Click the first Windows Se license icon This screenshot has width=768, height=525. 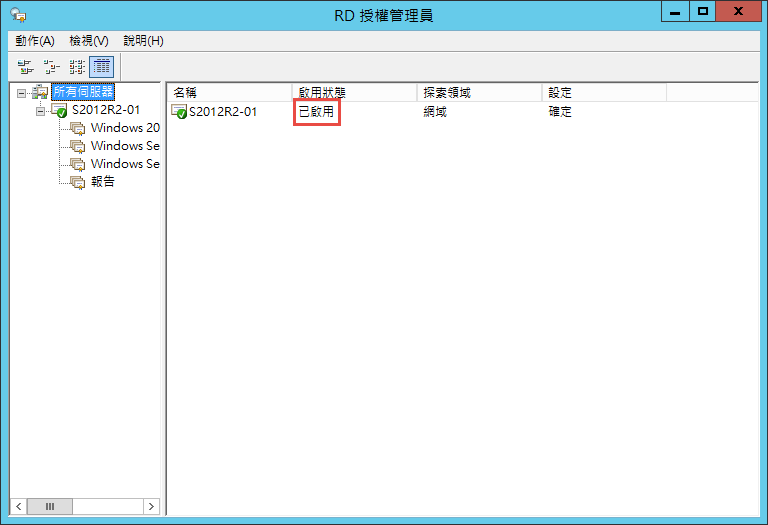point(77,146)
